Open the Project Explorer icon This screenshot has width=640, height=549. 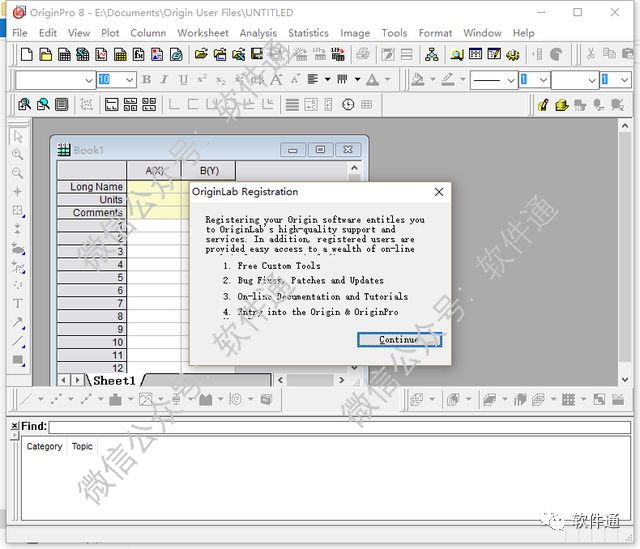[431, 54]
